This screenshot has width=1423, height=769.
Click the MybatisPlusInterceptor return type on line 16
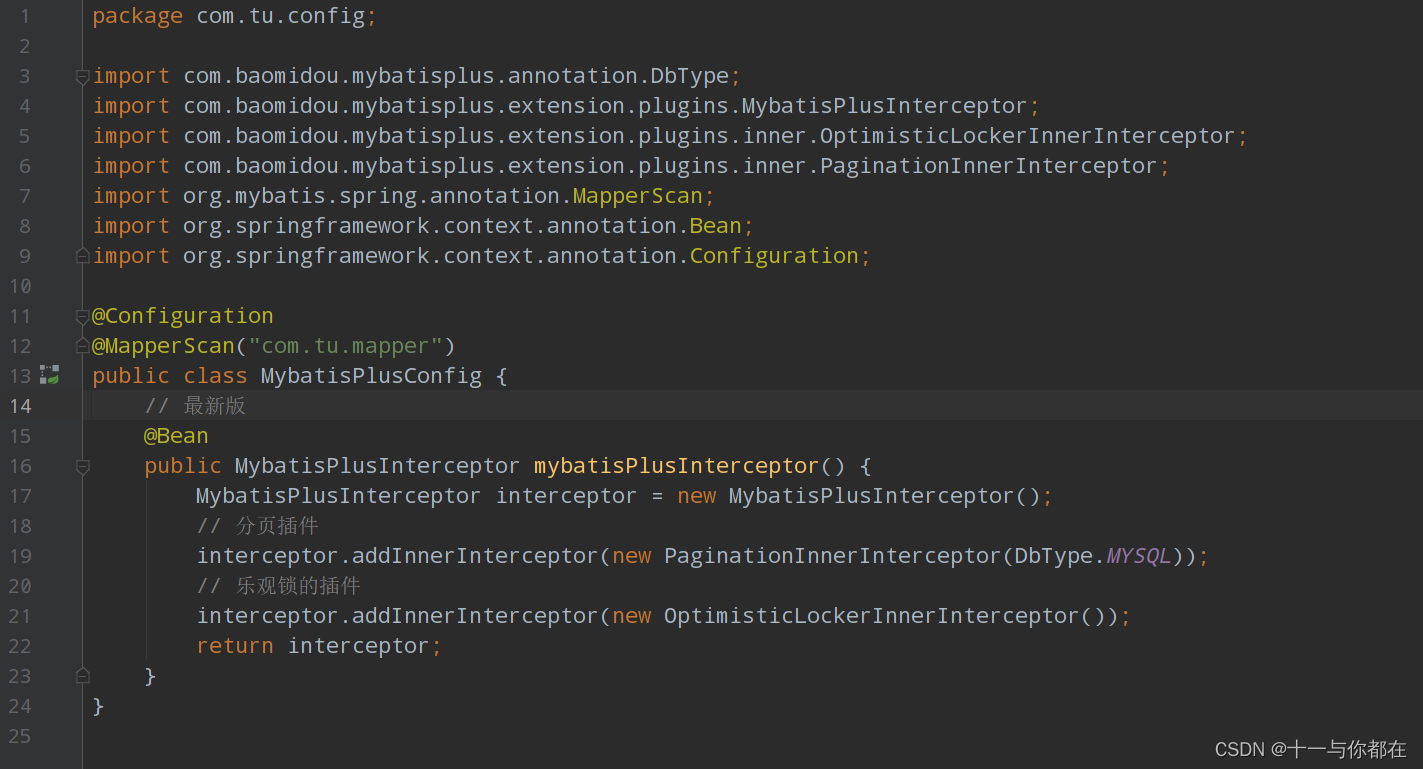point(377,466)
